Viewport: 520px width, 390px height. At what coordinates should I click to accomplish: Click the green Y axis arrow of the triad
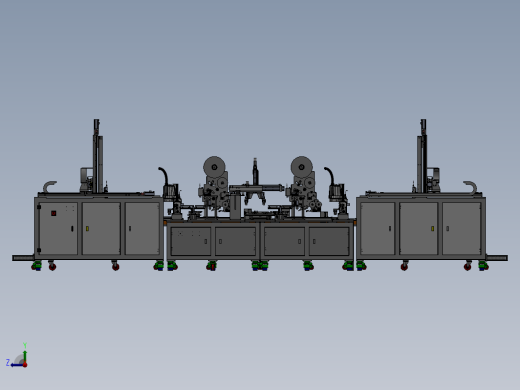(x=25, y=357)
